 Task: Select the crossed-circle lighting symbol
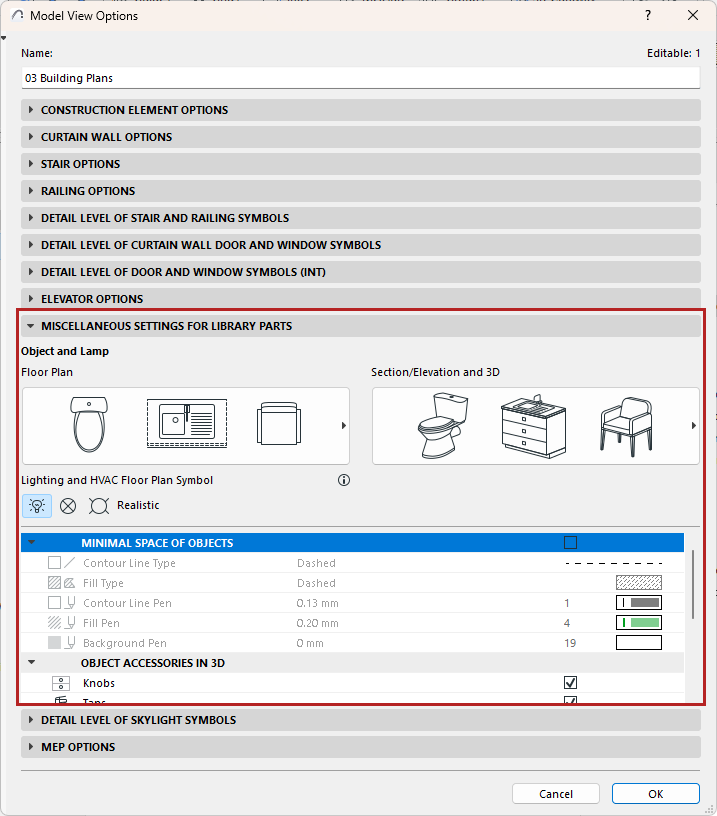pyautogui.click(x=68, y=506)
